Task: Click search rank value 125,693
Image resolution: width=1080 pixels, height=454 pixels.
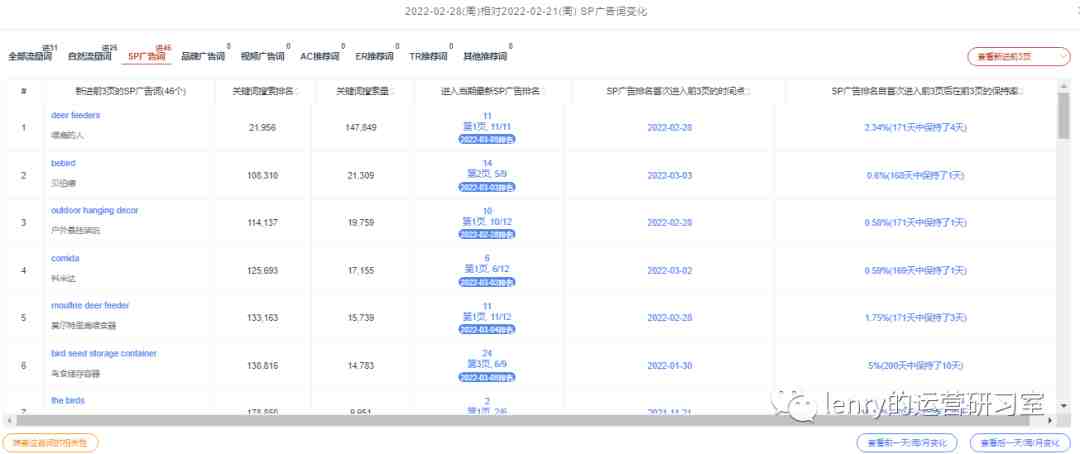Action: [262, 271]
